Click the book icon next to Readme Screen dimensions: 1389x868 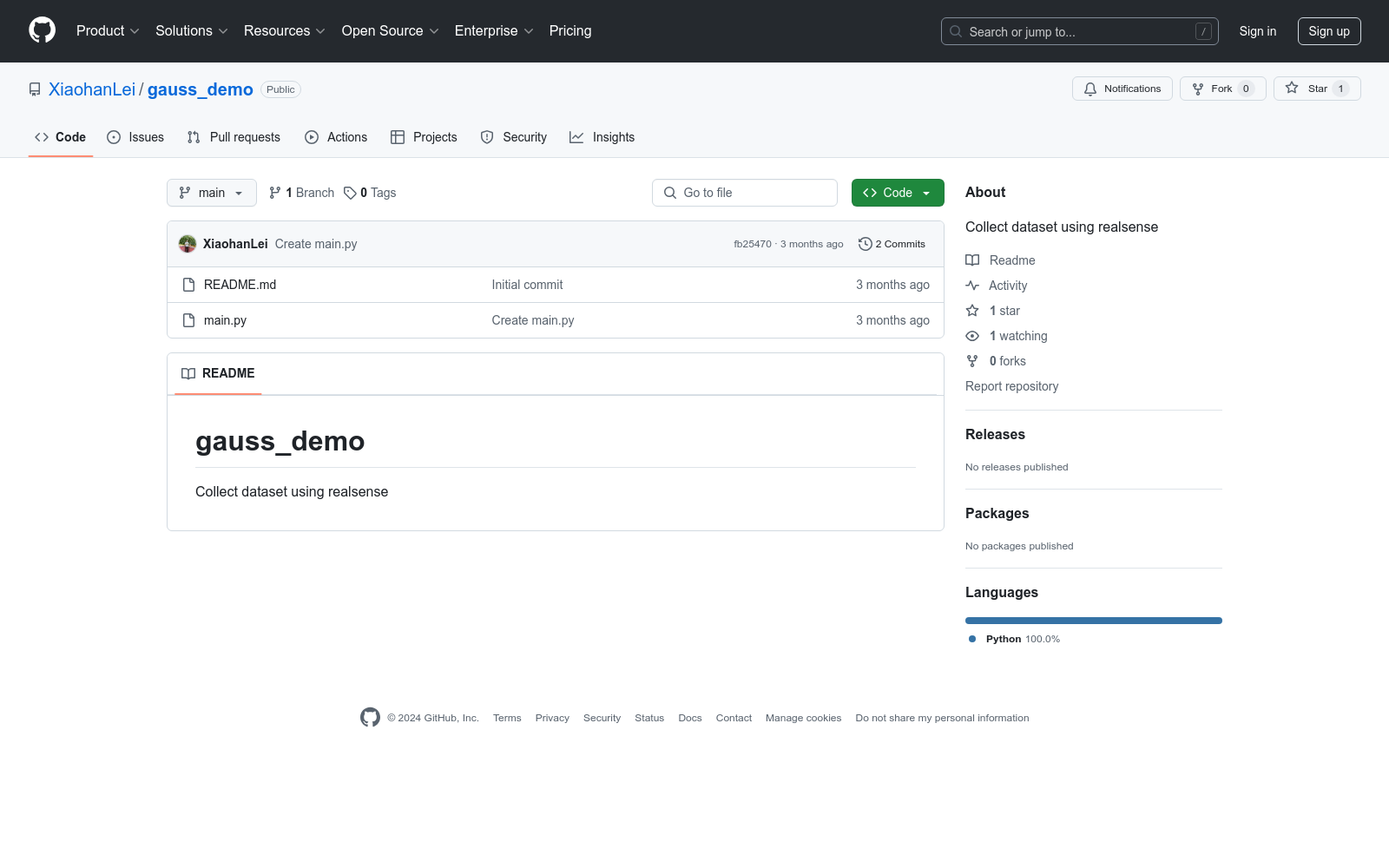click(972, 260)
